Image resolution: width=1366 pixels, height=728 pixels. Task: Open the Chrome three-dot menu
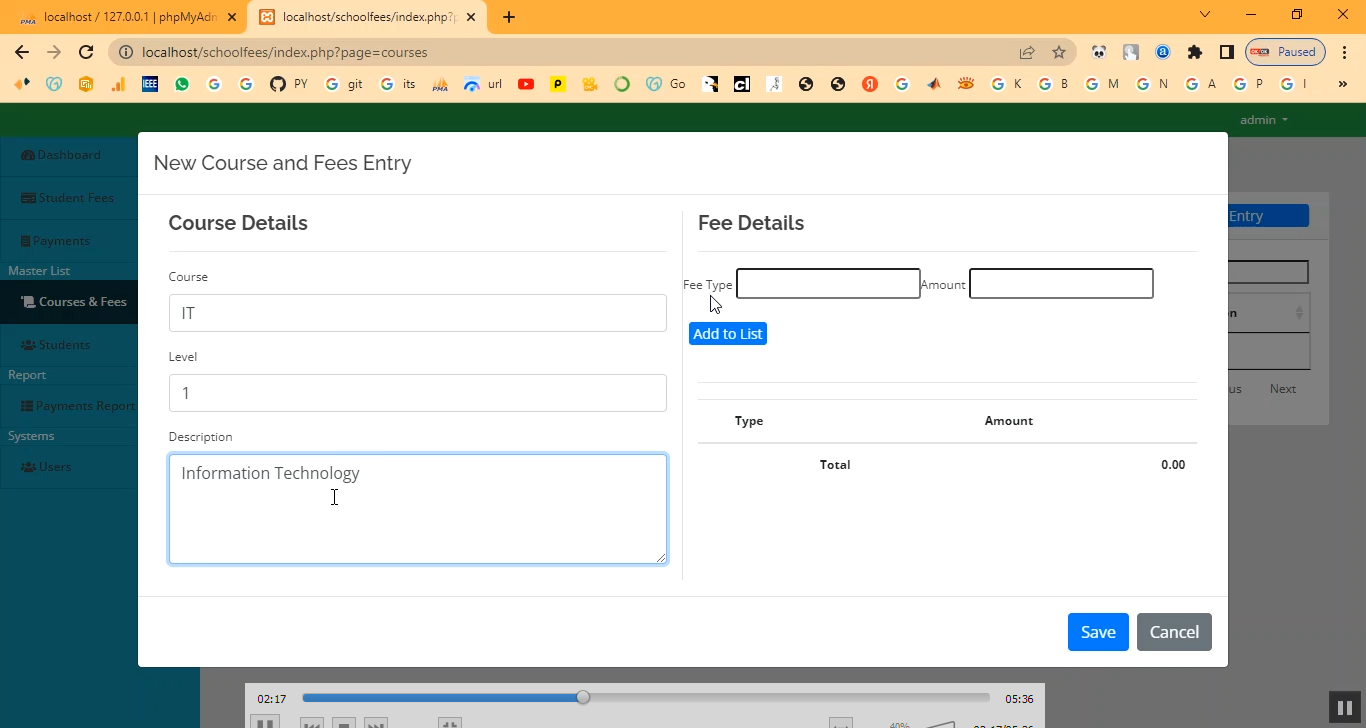click(x=1343, y=52)
